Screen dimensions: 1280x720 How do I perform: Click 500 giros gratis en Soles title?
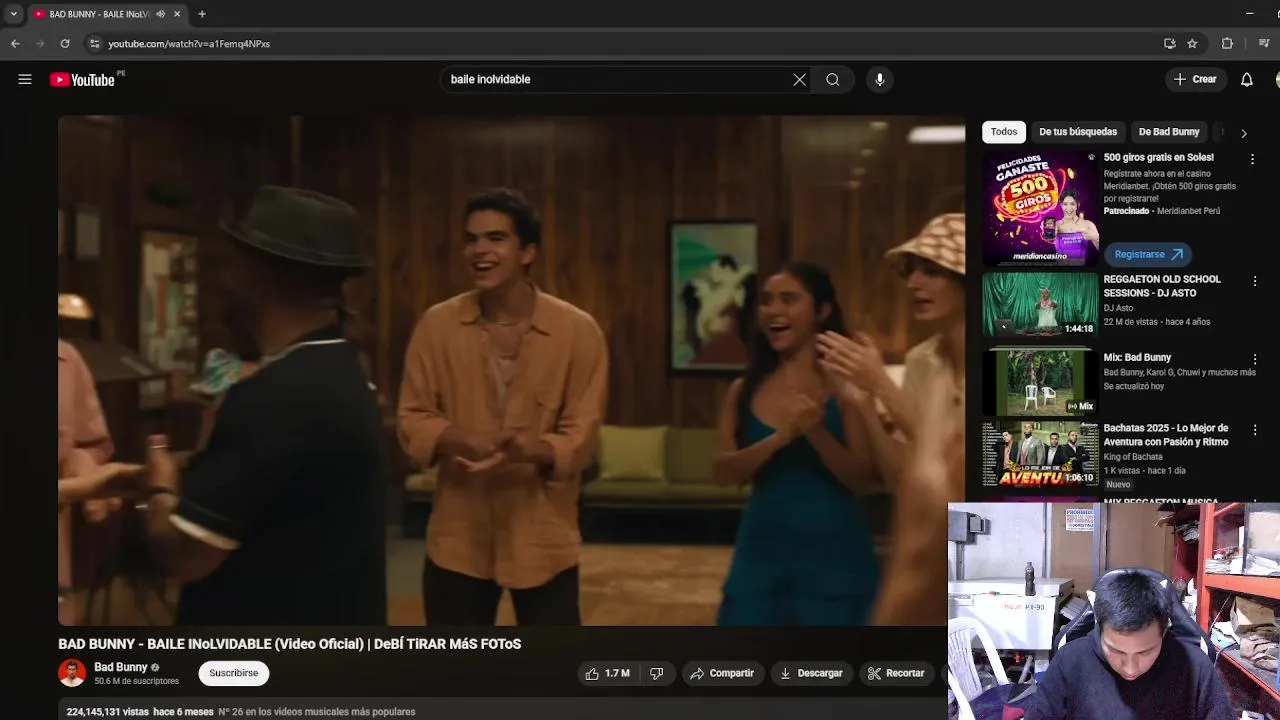point(1158,157)
